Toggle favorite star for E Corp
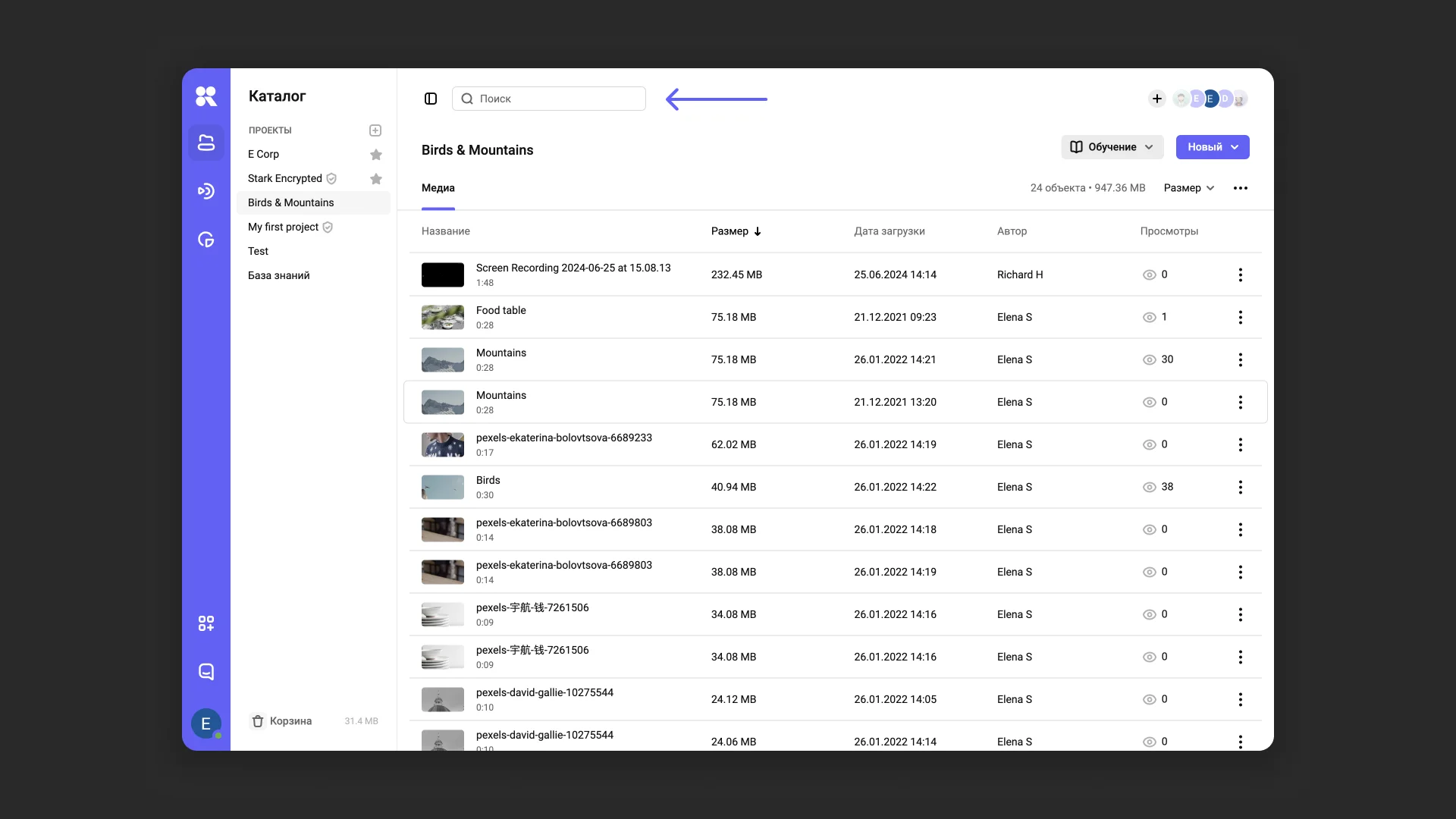This screenshot has height=819, width=1456. [x=376, y=155]
